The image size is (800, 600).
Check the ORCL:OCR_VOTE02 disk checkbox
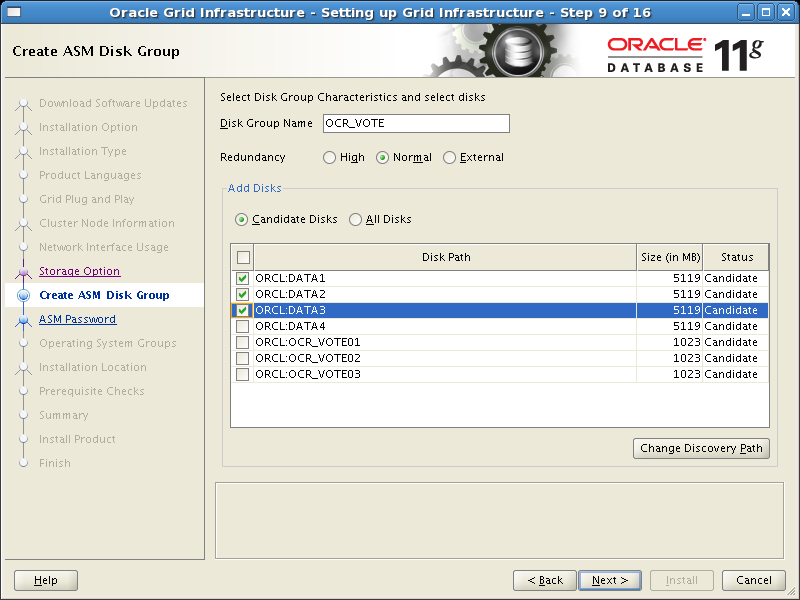(242, 358)
